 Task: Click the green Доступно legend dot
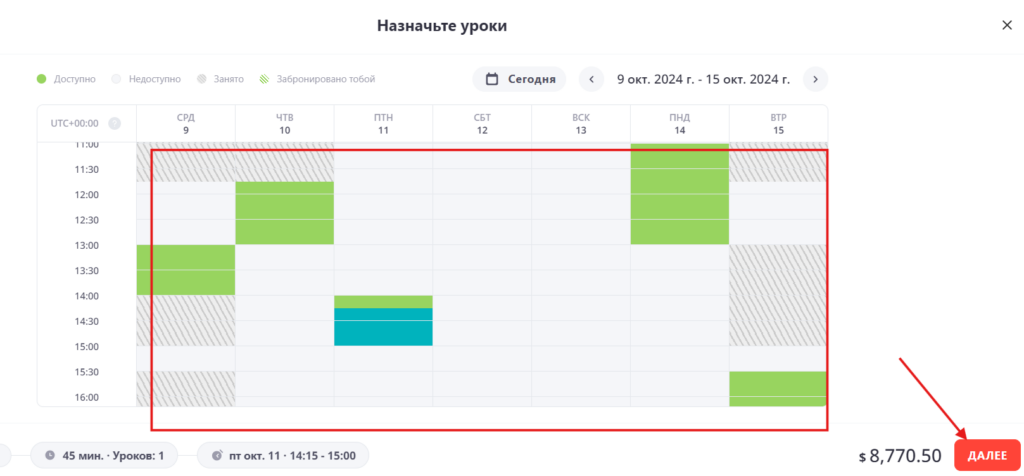pos(41,79)
